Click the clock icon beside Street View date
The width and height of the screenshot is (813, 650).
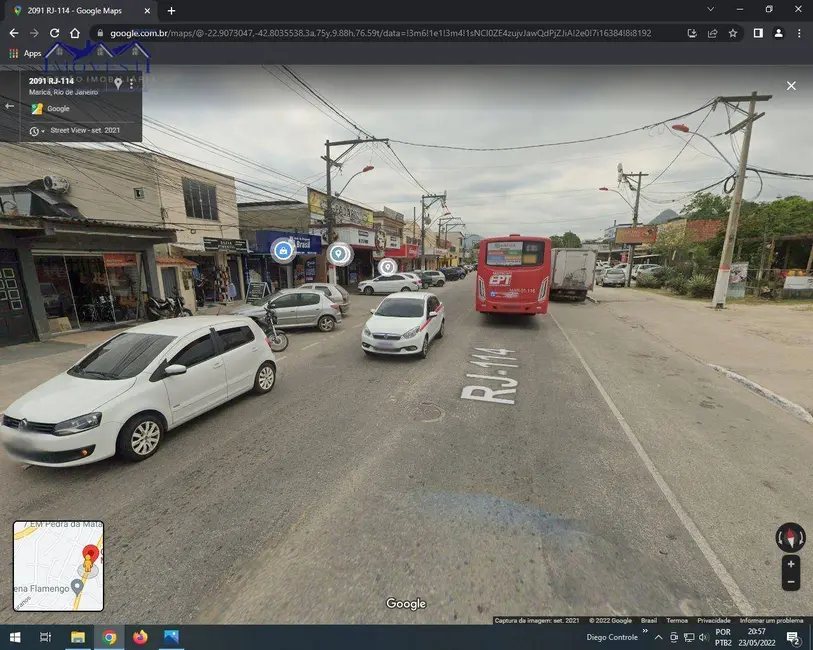[35, 130]
